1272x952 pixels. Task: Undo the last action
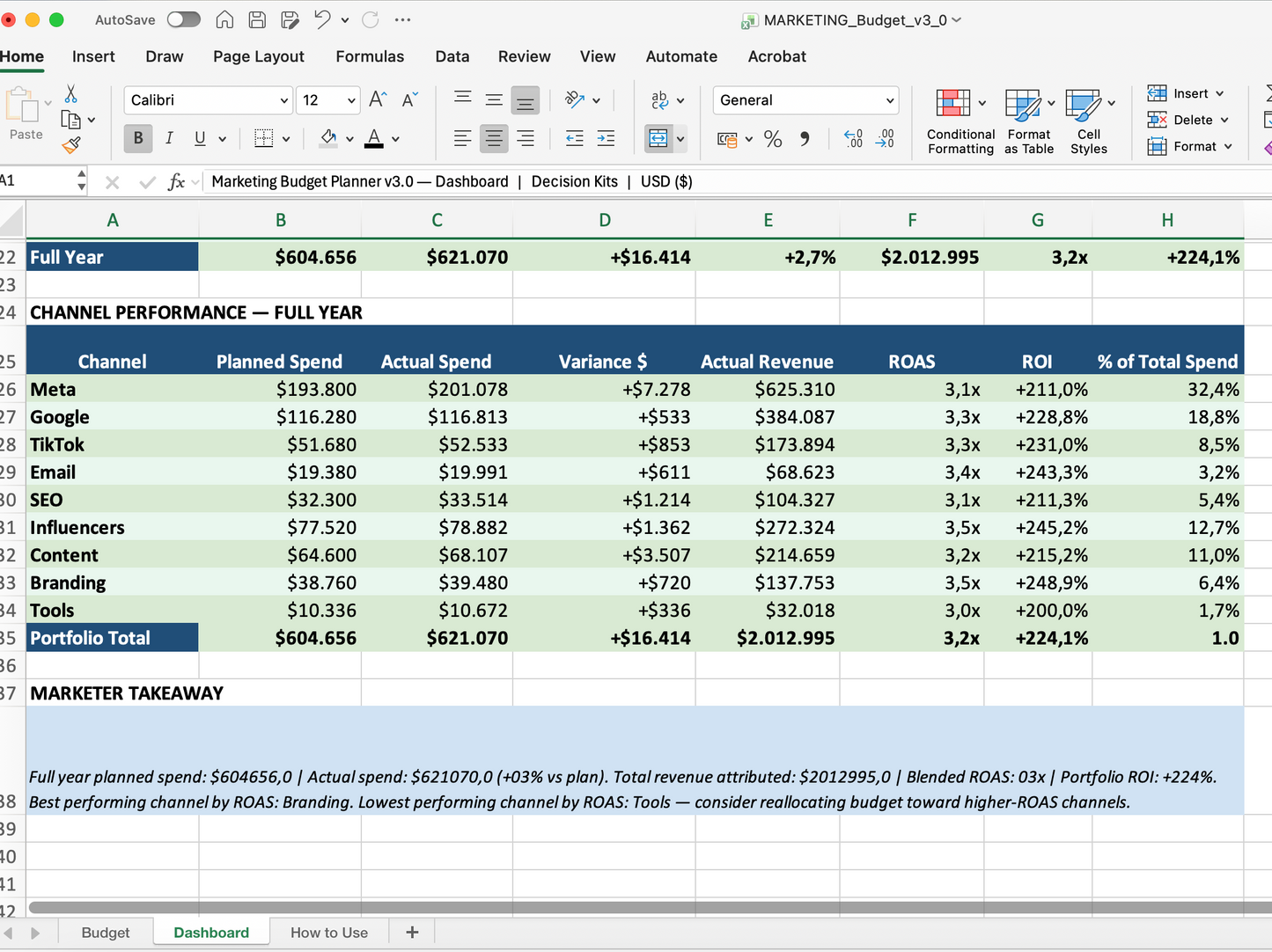(x=322, y=19)
